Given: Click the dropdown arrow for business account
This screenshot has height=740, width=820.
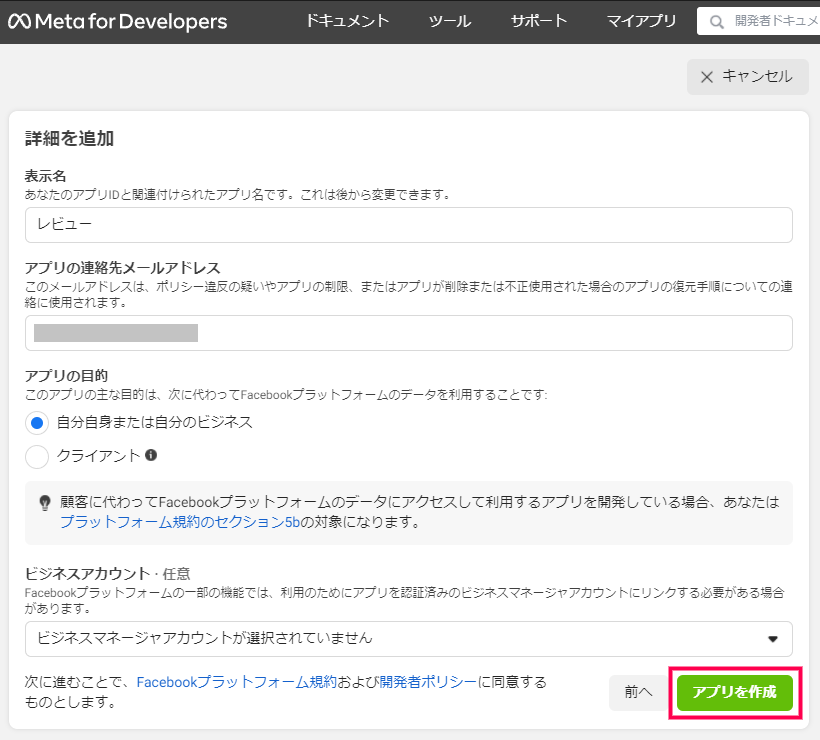Looking at the screenshot, I should (x=773, y=639).
